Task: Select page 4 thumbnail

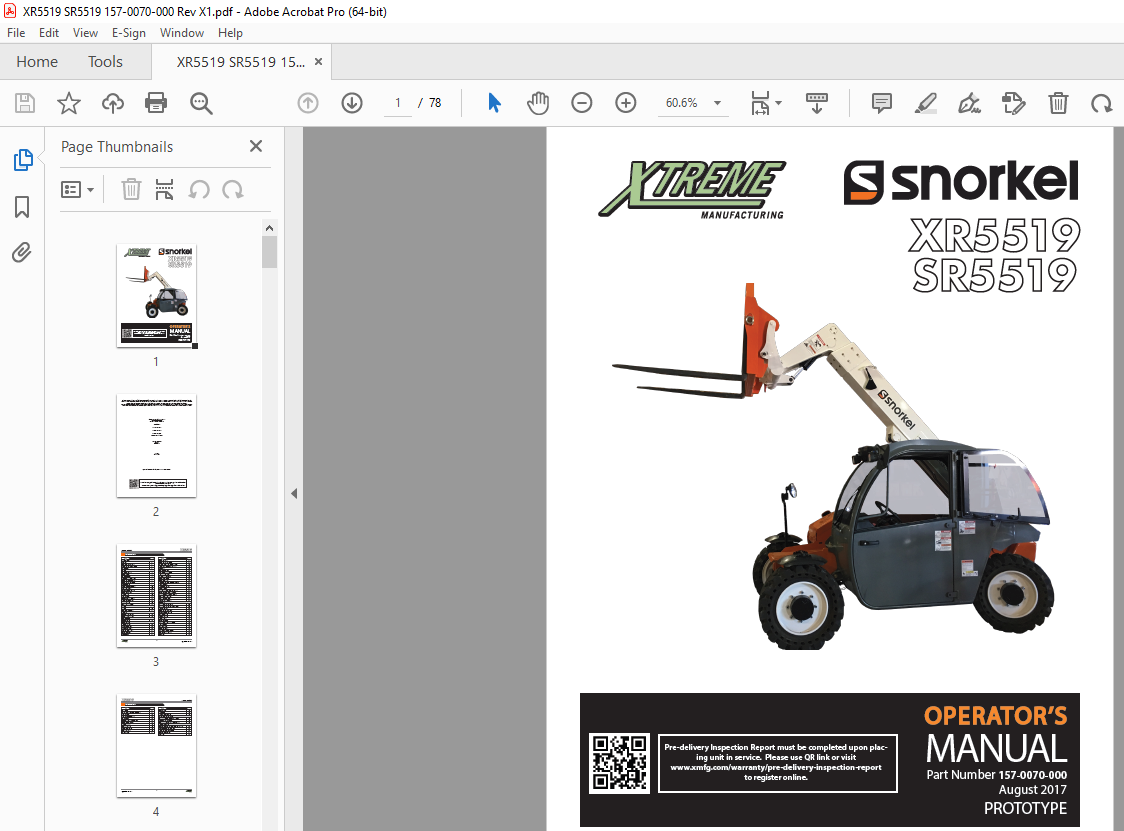Action: (x=156, y=746)
